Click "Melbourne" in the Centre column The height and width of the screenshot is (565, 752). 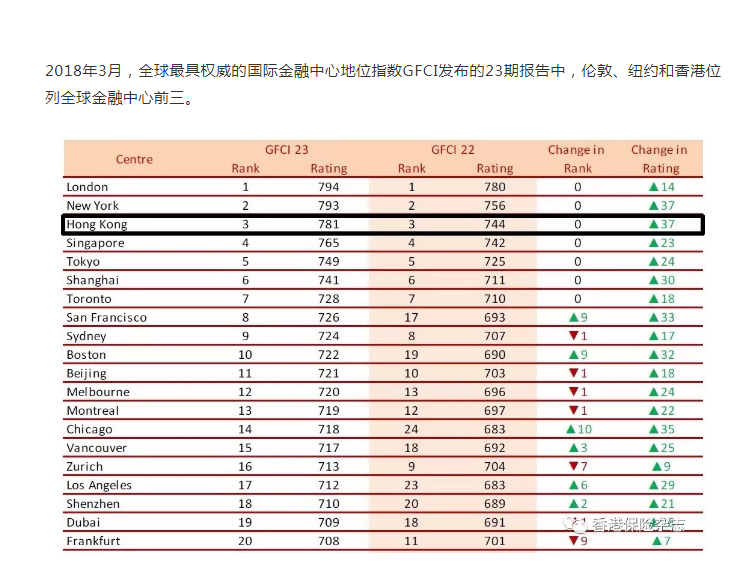pos(98,392)
